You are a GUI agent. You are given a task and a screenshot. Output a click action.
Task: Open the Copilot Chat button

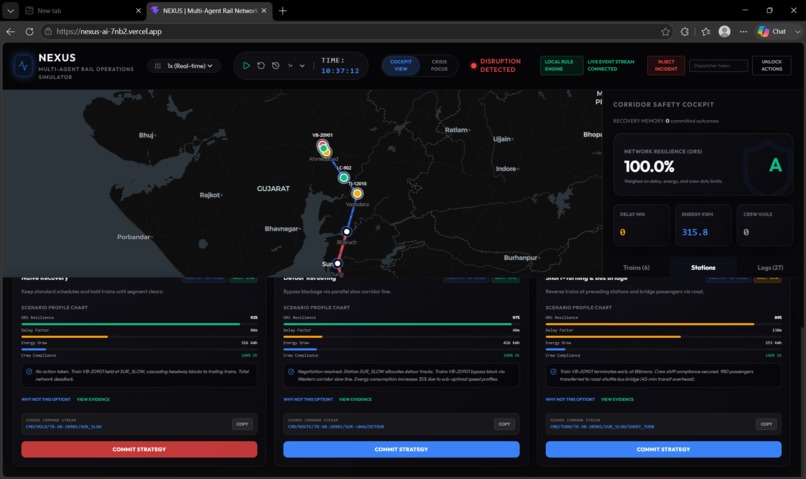point(773,31)
